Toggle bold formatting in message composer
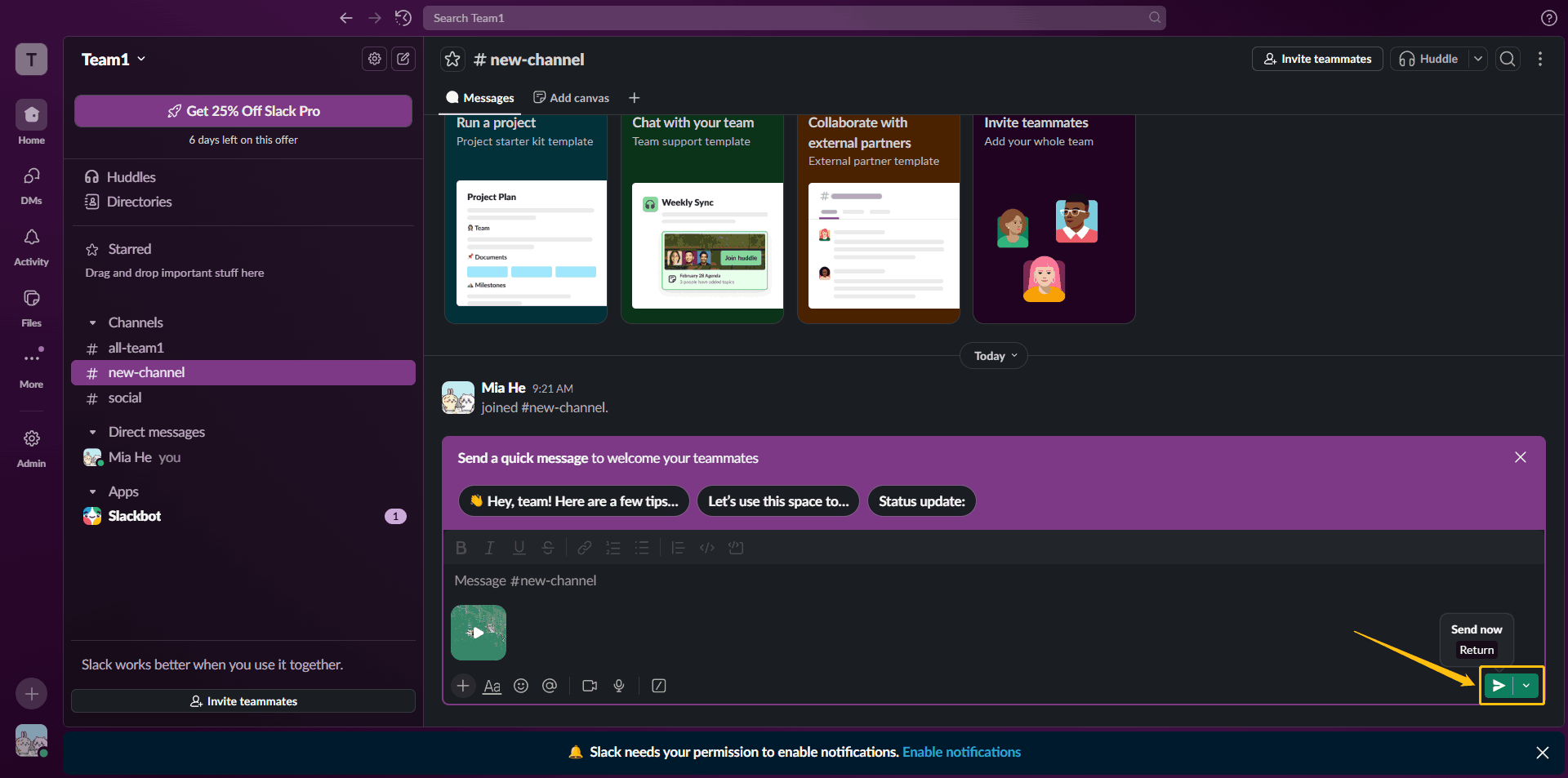This screenshot has width=1568, height=778. pos(461,548)
